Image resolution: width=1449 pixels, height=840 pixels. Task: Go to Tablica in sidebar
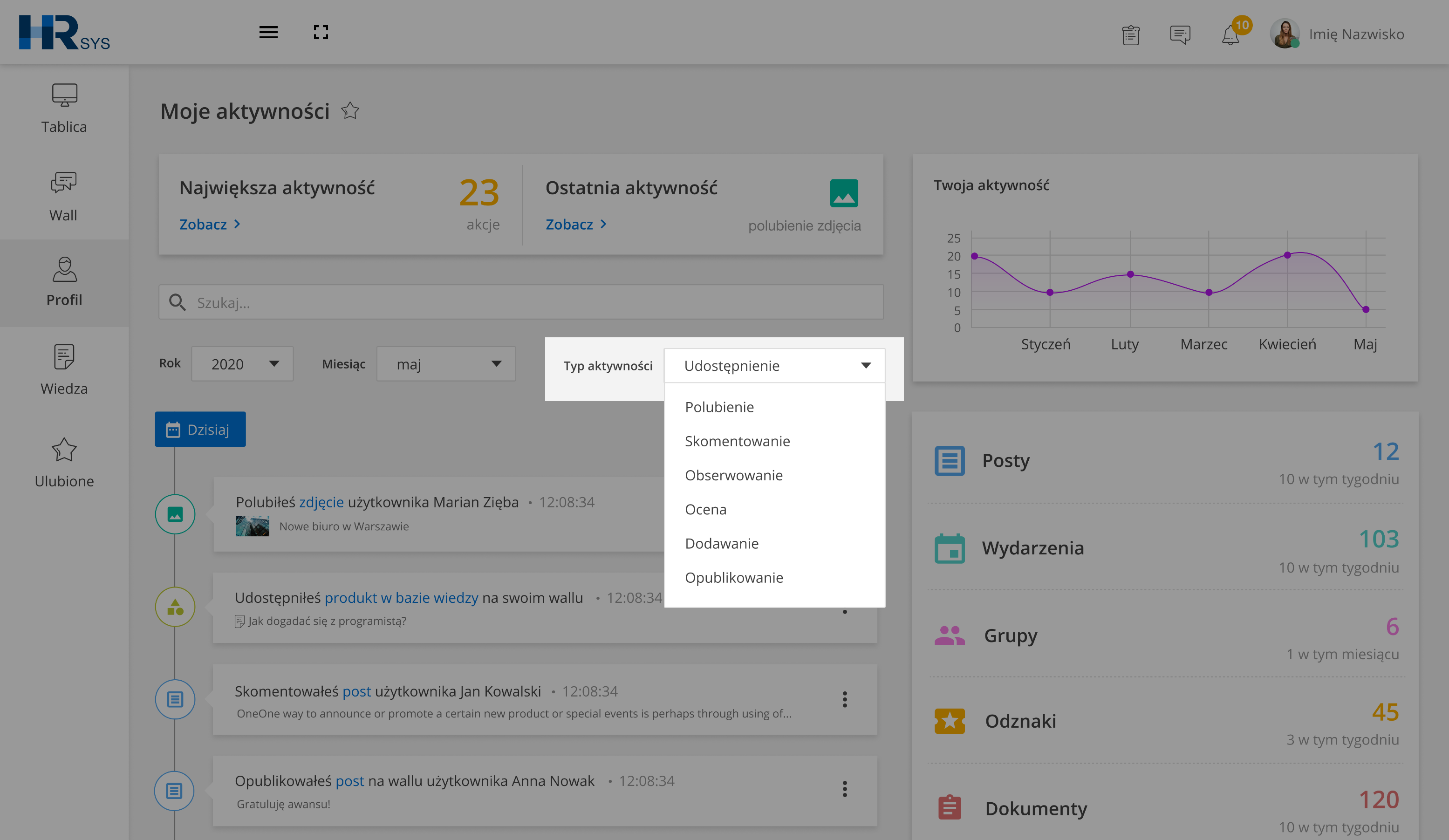click(x=64, y=109)
